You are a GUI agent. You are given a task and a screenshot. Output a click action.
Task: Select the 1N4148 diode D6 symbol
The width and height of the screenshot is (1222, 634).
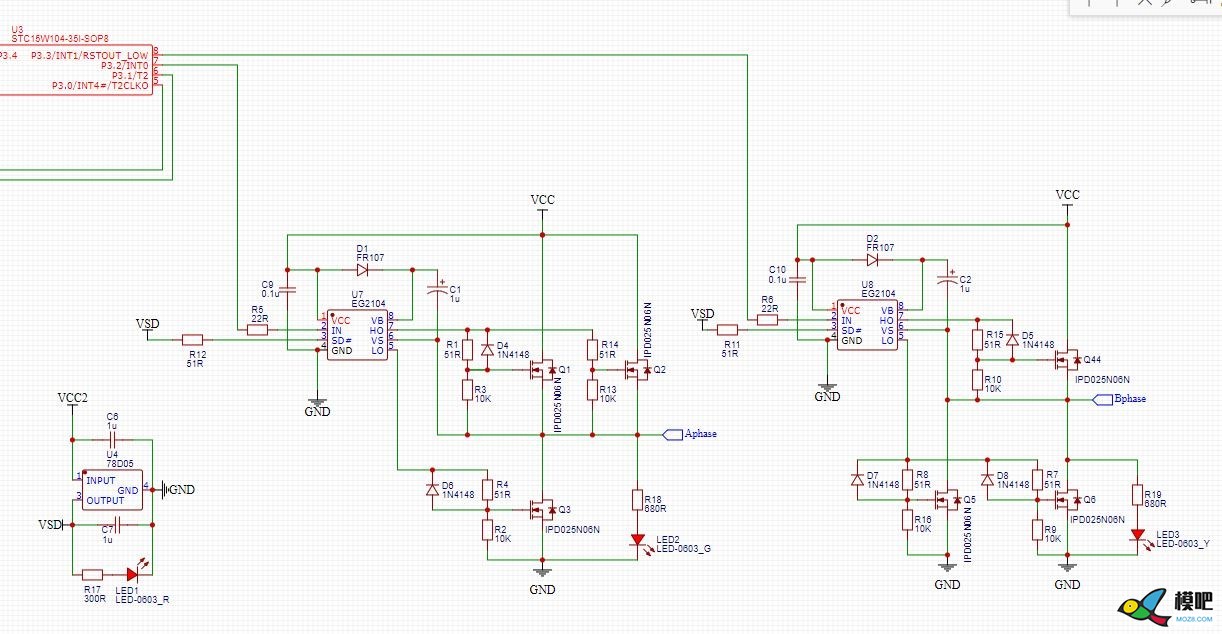click(x=432, y=489)
